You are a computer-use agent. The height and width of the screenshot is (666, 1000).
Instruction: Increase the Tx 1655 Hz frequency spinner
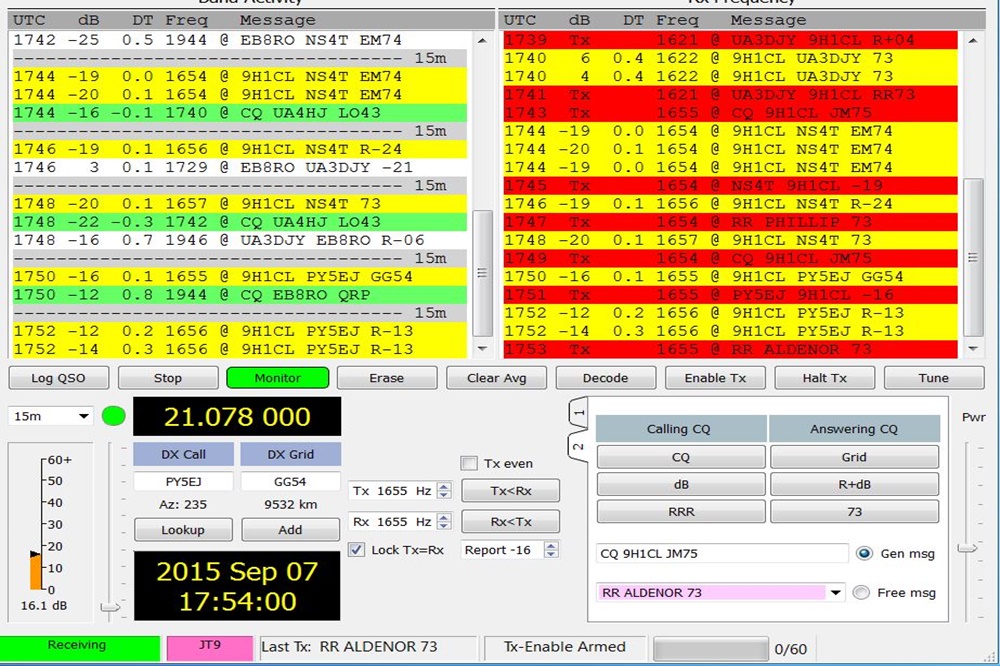click(x=444, y=487)
